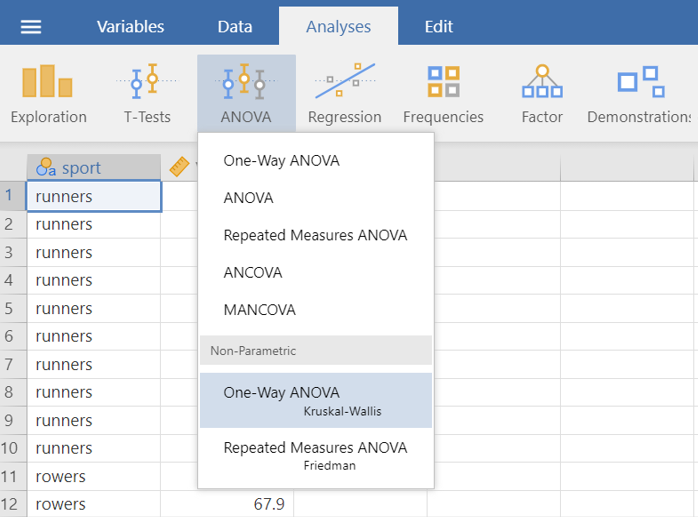Viewport: 698px width, 517px height.
Task: Choose Friedman Repeated Measures ANOVA
Action: pos(315,455)
